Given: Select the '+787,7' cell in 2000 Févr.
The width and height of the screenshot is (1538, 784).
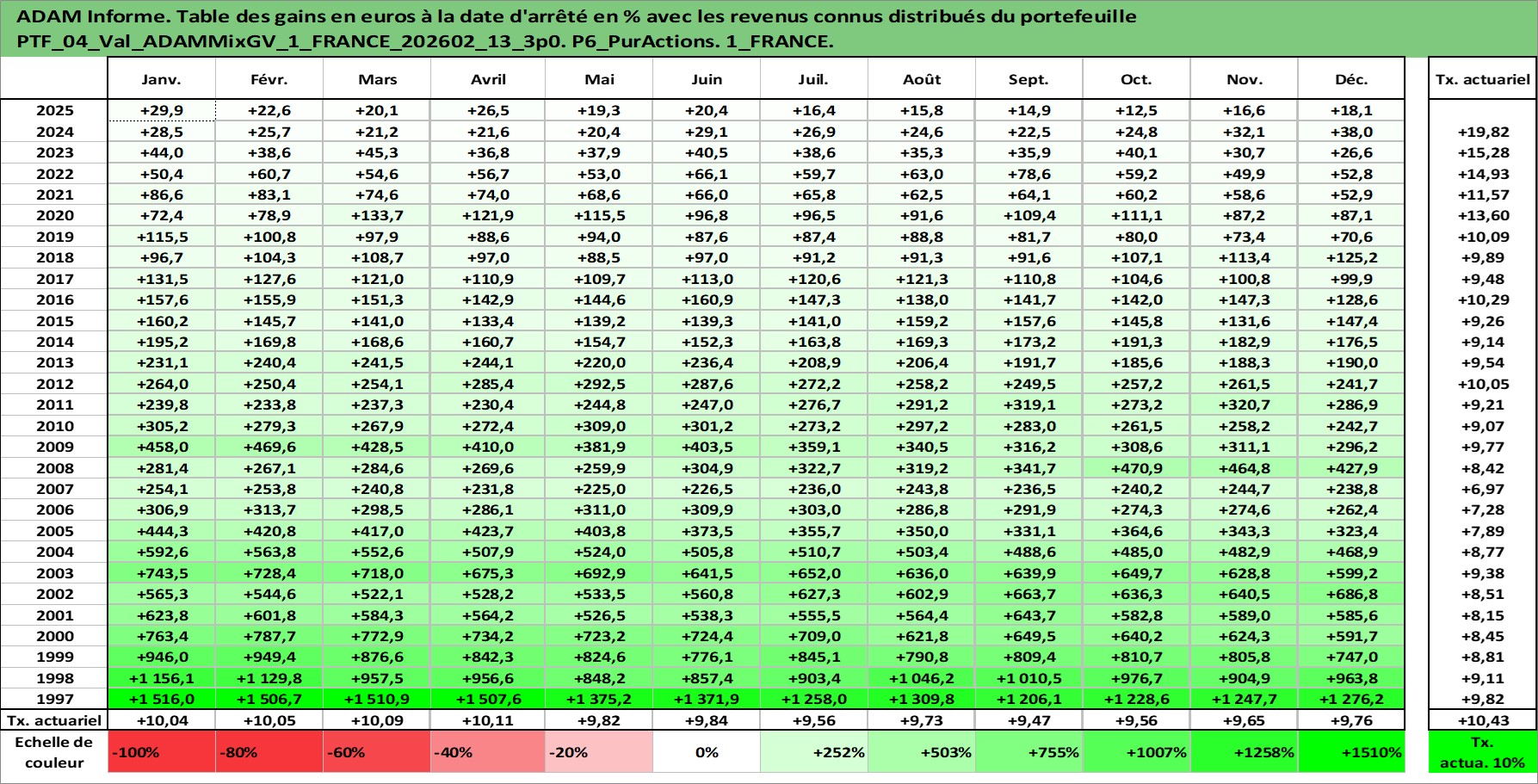Looking at the screenshot, I should coord(269,636).
